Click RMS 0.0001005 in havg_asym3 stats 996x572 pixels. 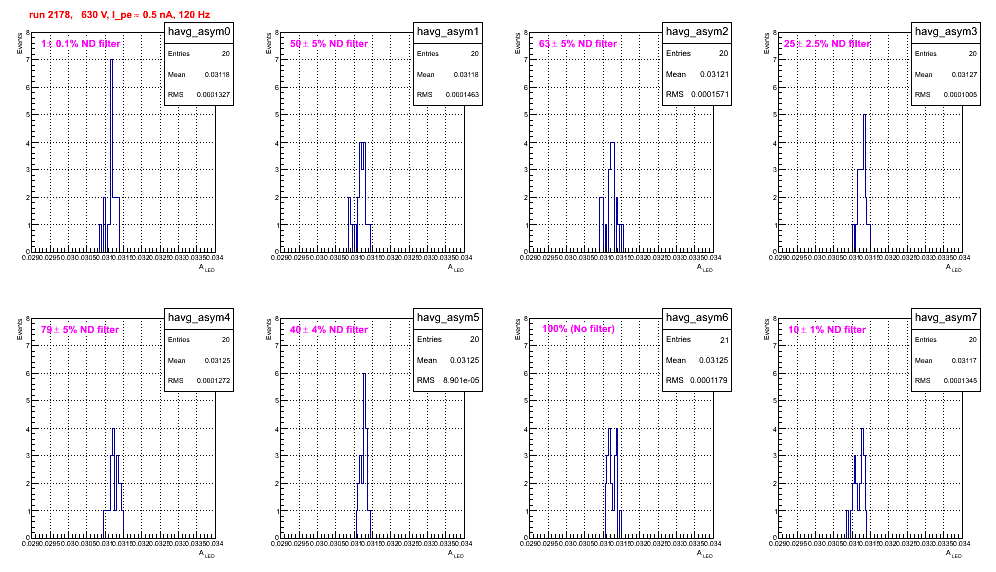(946, 95)
